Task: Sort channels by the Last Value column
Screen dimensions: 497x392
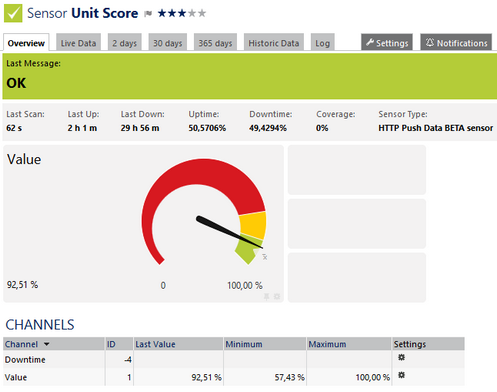Action: tap(155, 344)
